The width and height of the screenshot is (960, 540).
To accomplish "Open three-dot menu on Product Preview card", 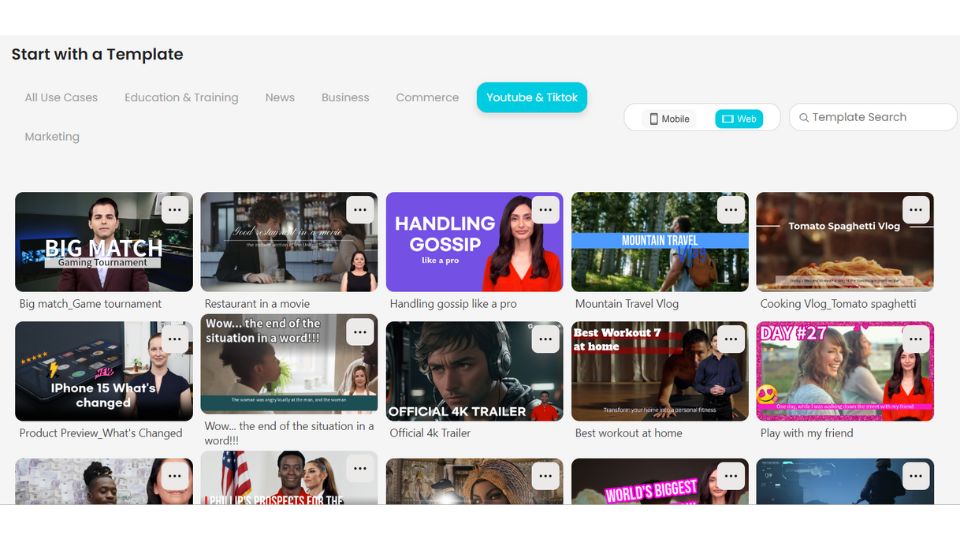I will click(x=174, y=339).
